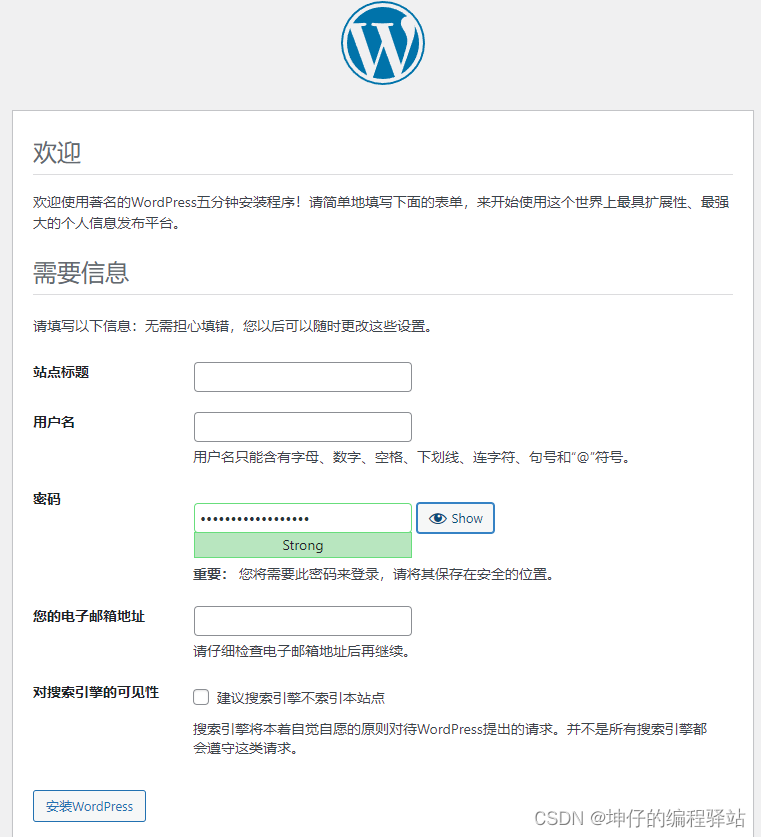The image size is (761, 837).
Task: Click the 安装WordPress button
Action: (89, 806)
